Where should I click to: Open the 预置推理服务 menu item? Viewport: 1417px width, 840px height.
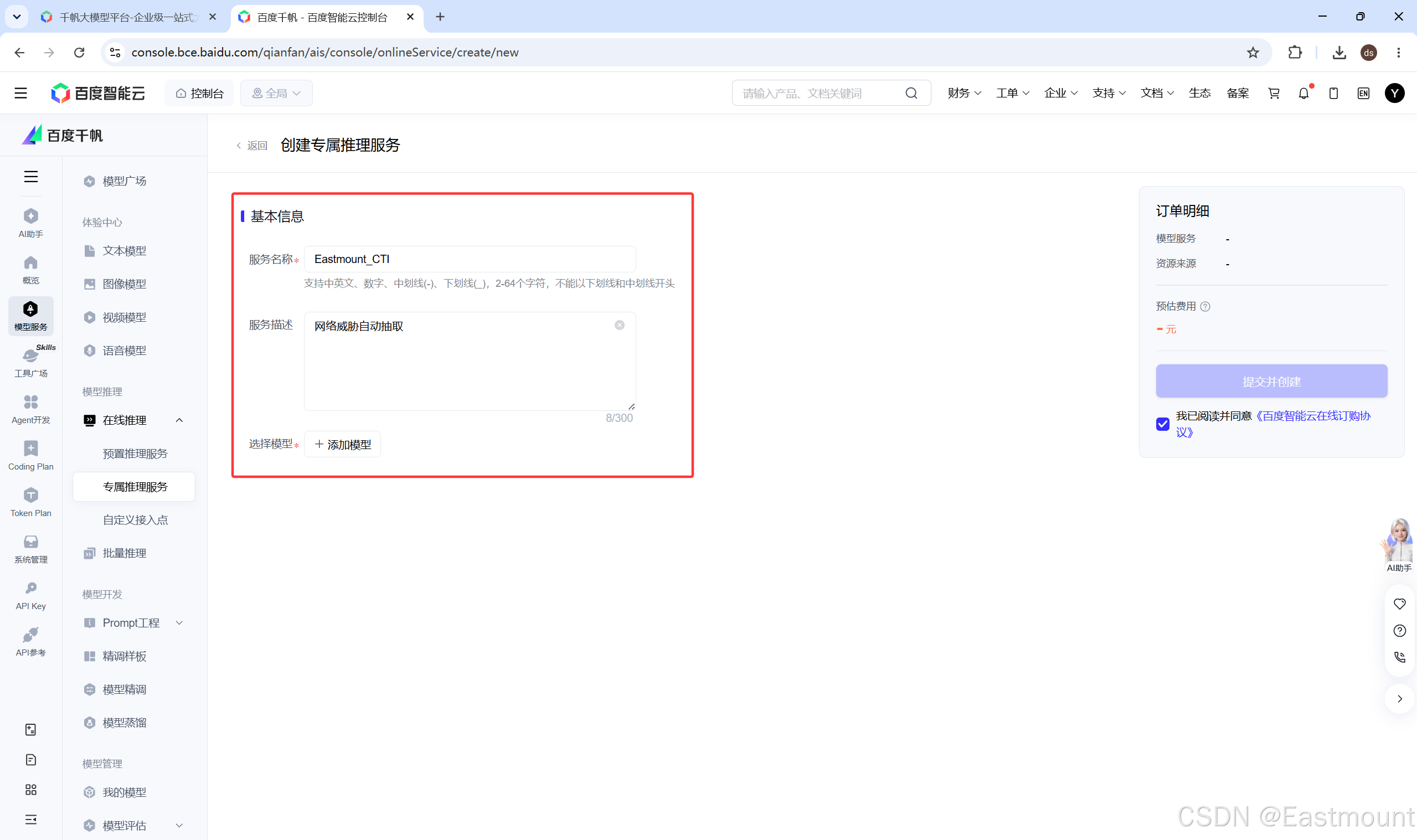point(134,454)
